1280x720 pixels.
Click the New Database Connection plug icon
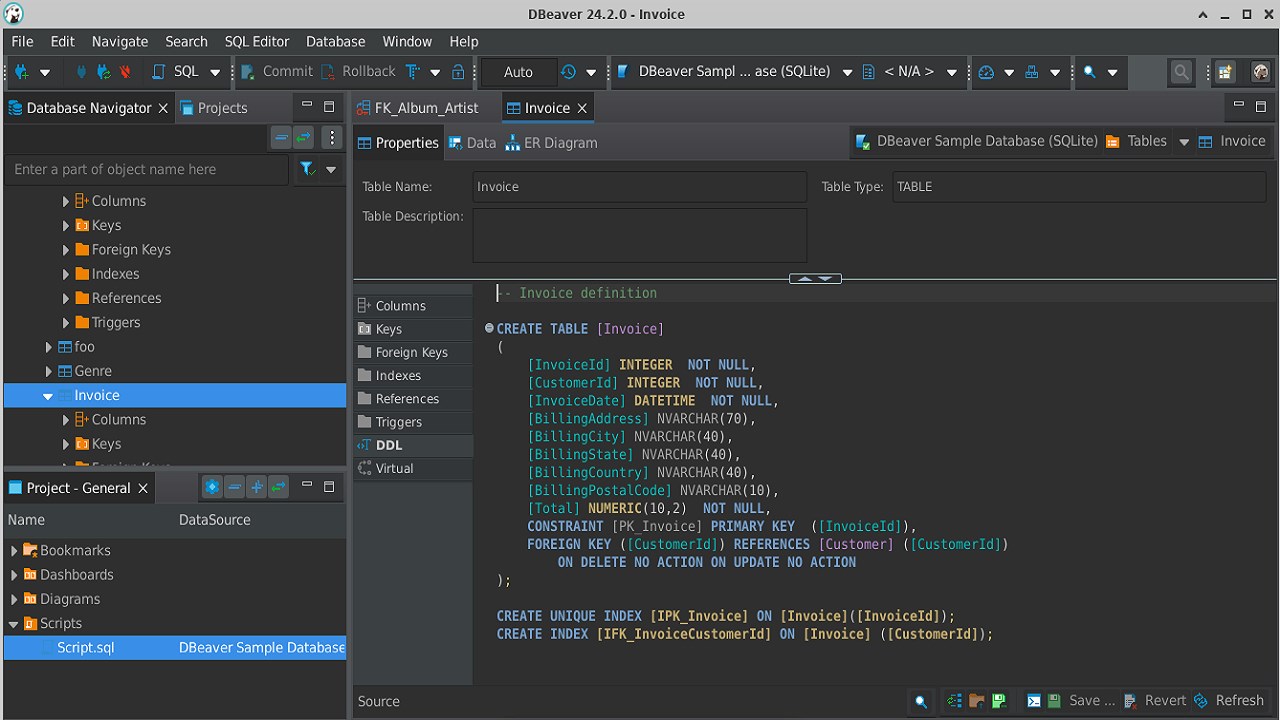click(x=22, y=72)
